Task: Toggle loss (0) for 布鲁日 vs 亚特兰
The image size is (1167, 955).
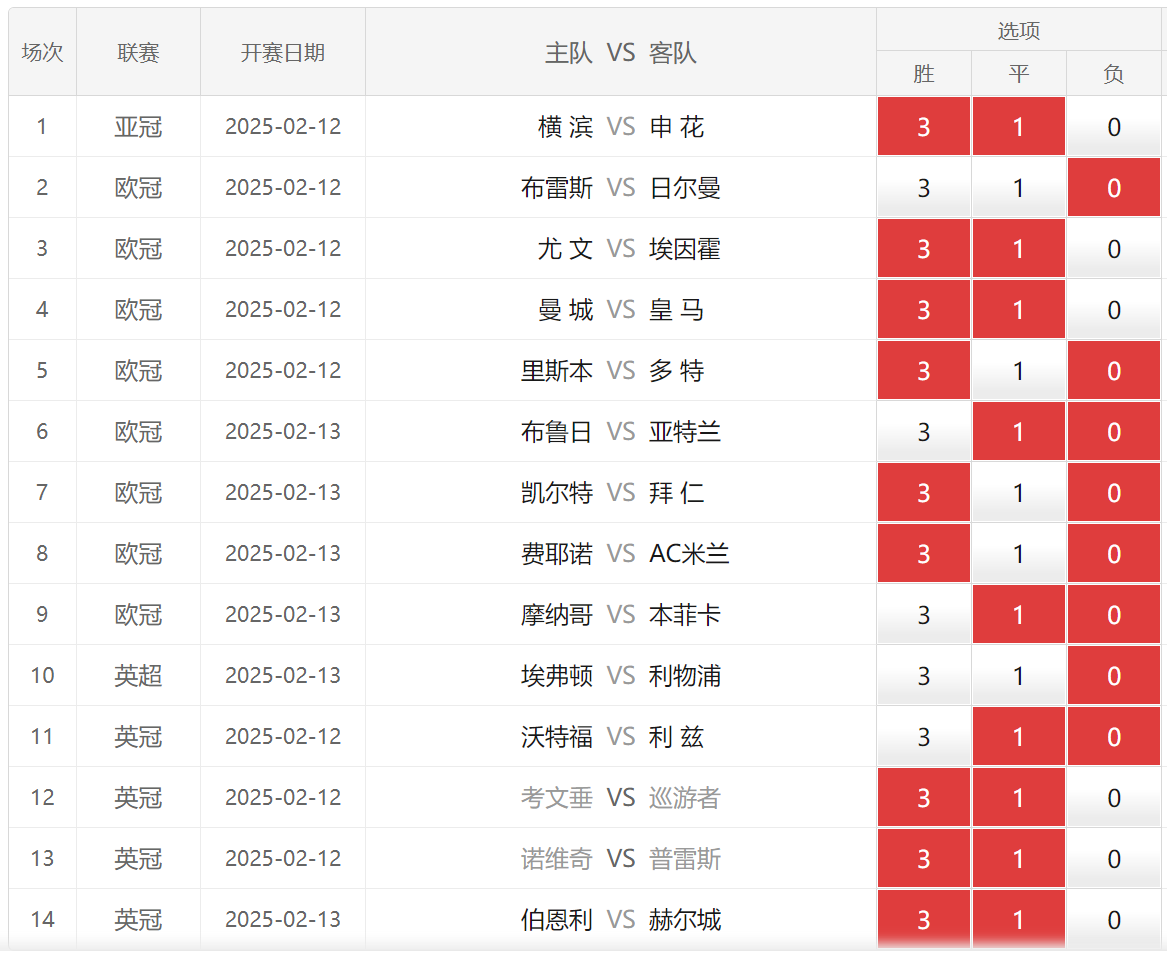Action: coord(1113,432)
